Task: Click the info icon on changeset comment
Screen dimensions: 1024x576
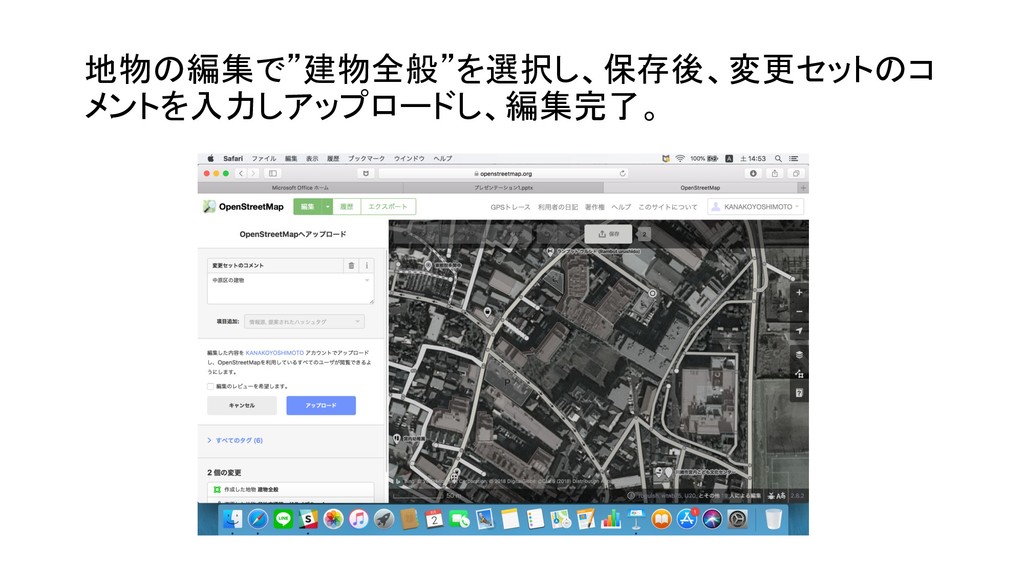Action: (x=366, y=266)
